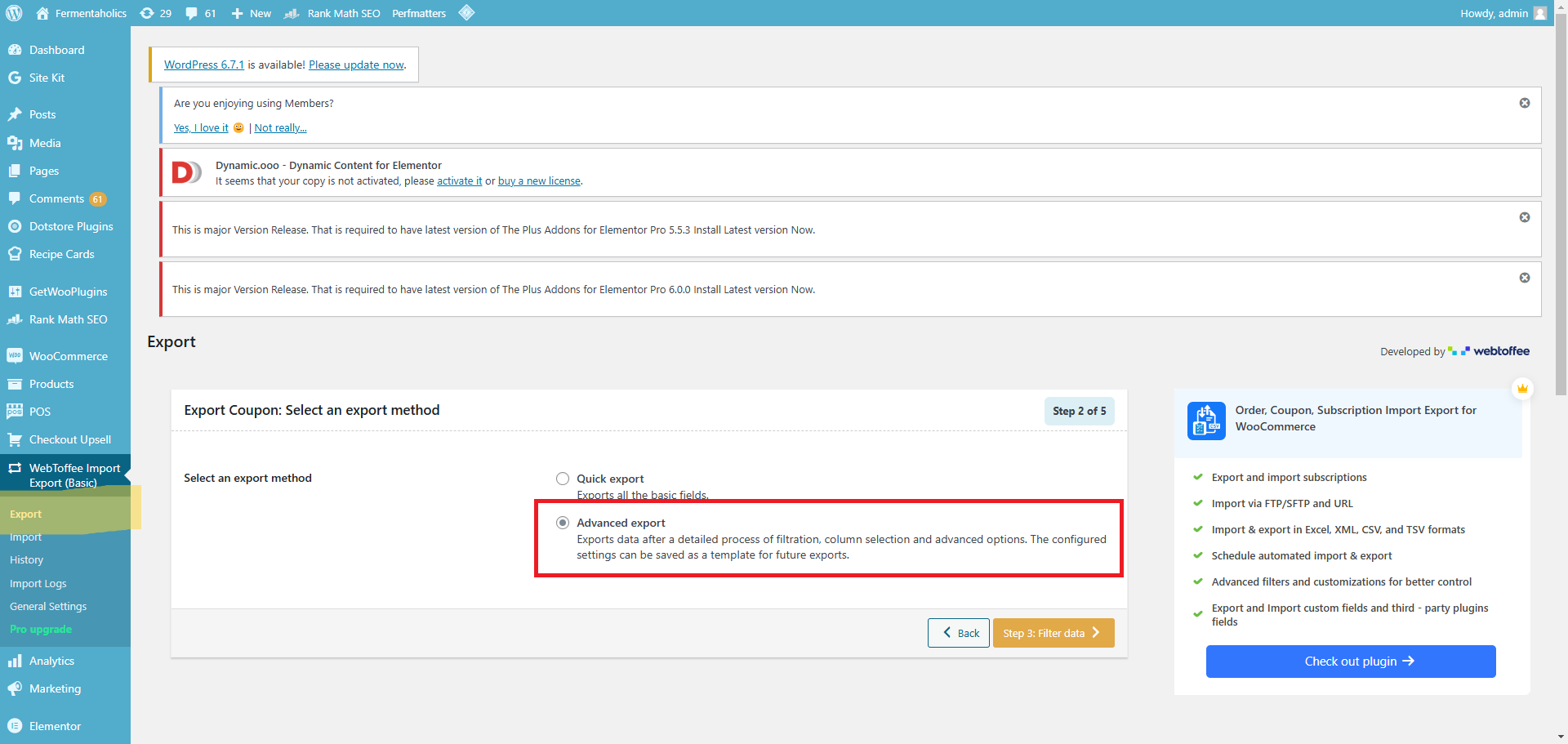Click the activate it link
The width and height of the screenshot is (1568, 744).
[x=459, y=181]
